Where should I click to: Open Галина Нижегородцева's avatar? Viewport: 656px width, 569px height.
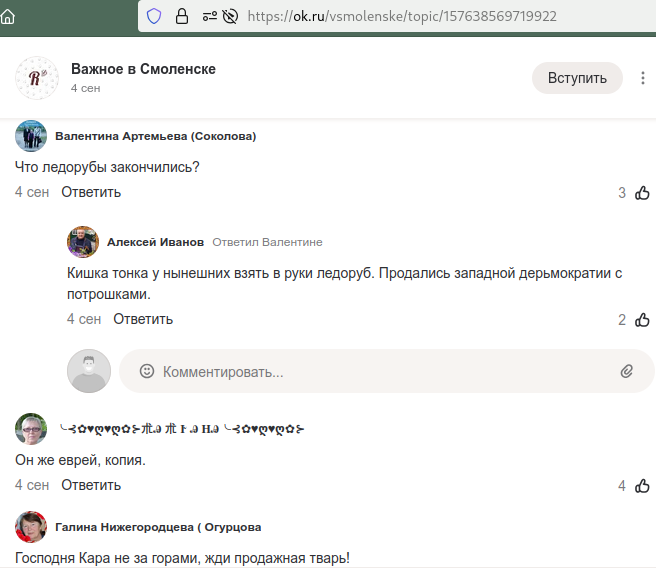(31, 527)
